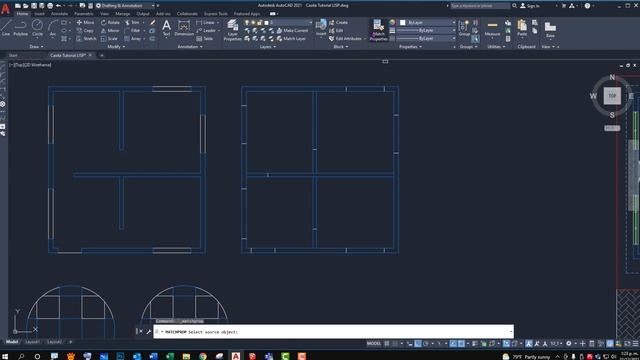
Task: Click the Trim tool
Action: tap(132, 22)
